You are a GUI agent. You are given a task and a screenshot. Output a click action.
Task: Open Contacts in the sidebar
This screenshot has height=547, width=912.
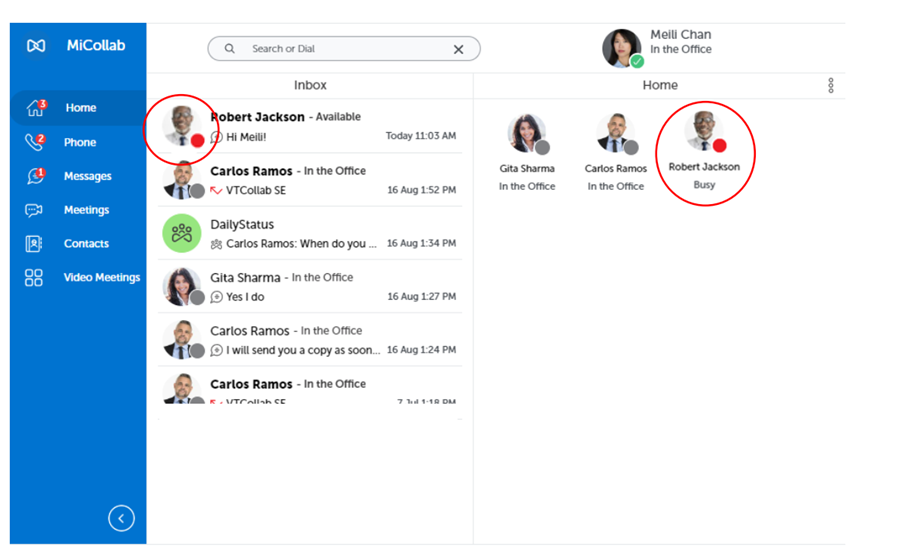tap(78, 243)
